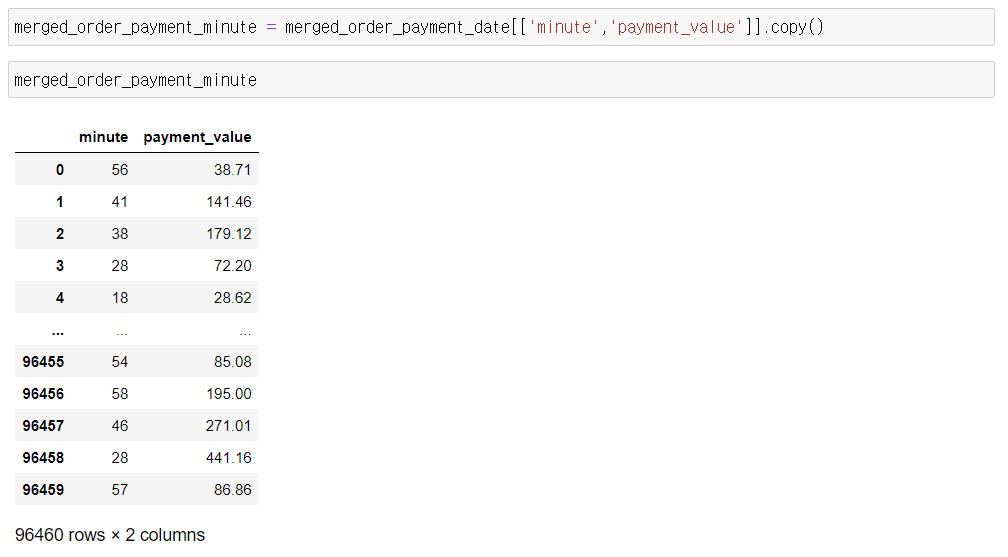Click the '96460 rows × 2 columns' summary
This screenshot has width=1008, height=557.
pos(110,535)
